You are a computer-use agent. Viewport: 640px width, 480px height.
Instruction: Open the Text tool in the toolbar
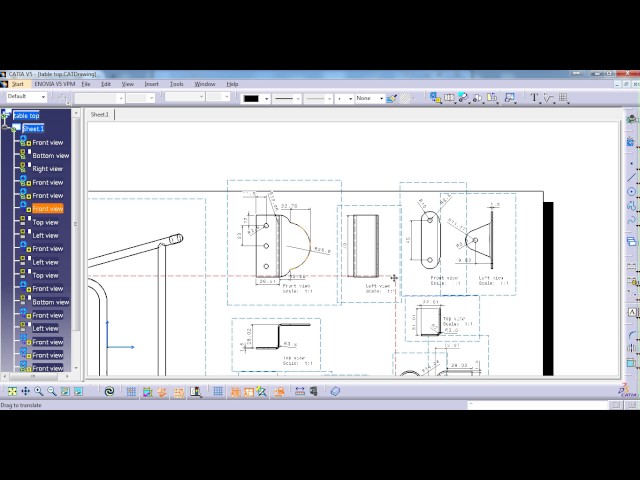(534, 98)
